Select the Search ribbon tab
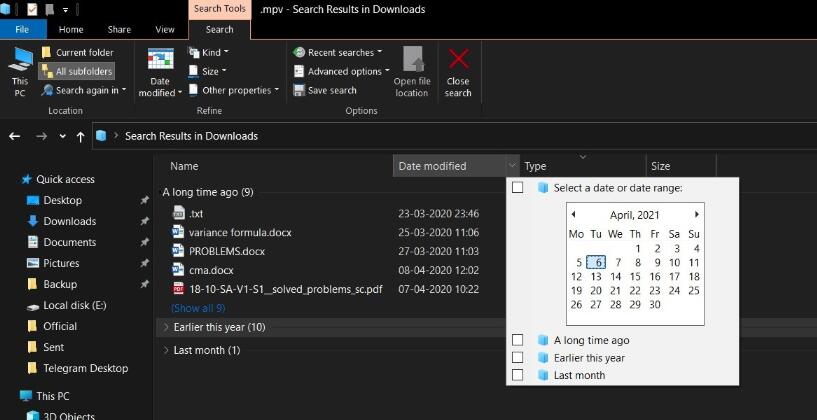This screenshot has width=817, height=420. click(x=219, y=29)
